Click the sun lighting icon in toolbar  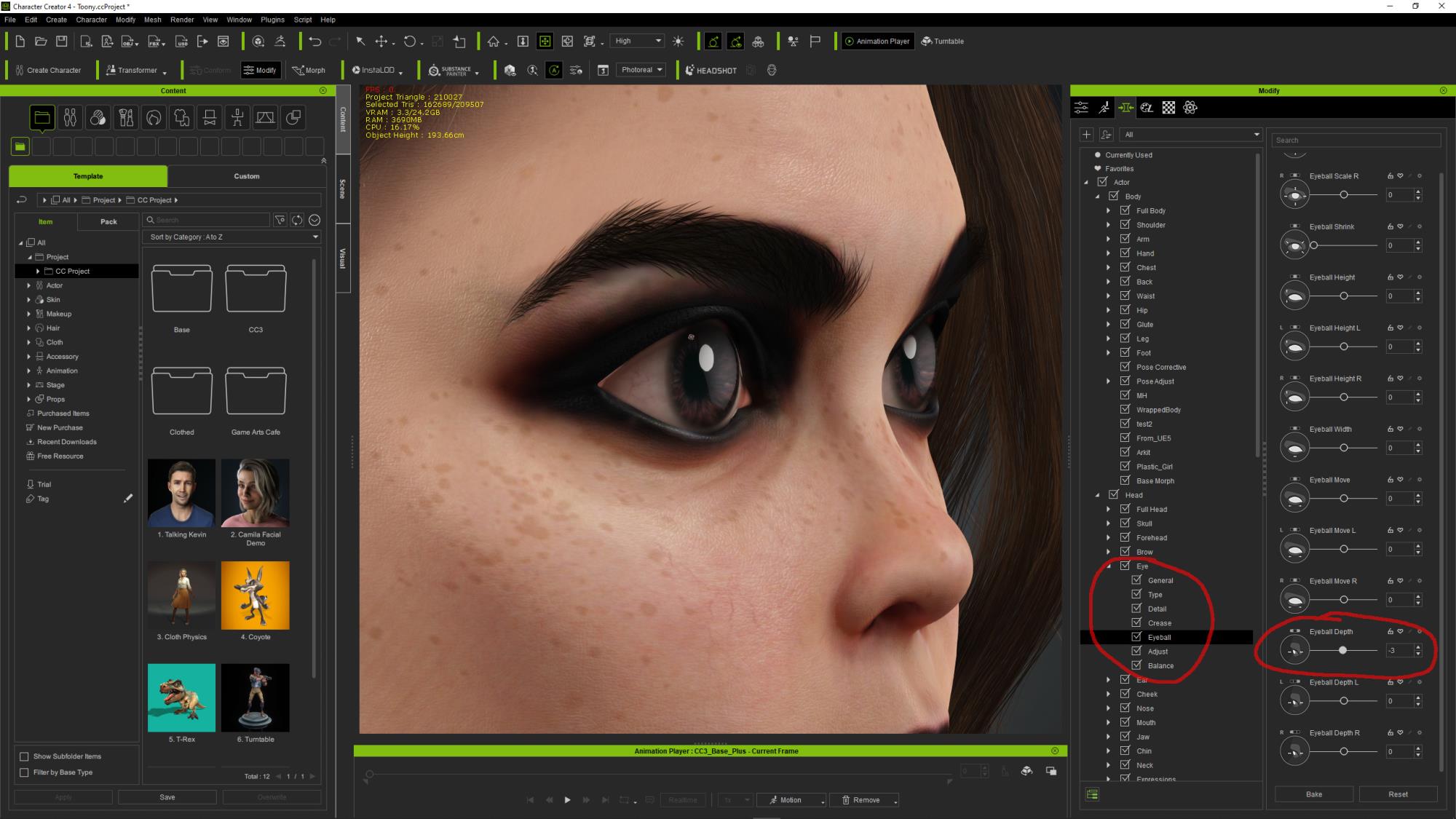pyautogui.click(x=678, y=41)
